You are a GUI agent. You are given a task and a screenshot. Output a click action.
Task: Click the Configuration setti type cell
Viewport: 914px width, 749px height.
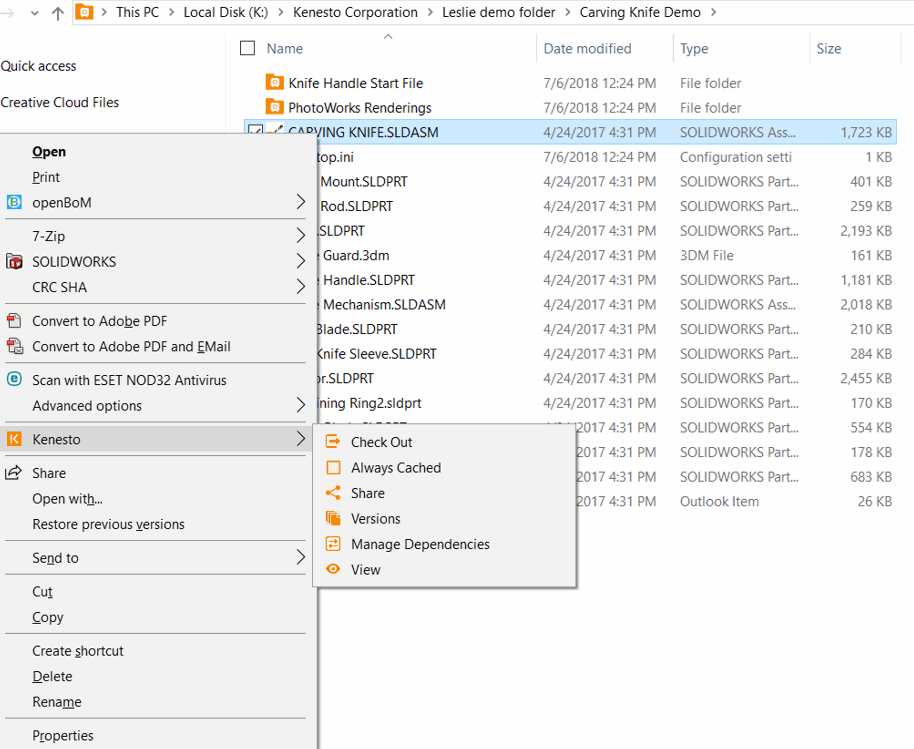point(736,157)
